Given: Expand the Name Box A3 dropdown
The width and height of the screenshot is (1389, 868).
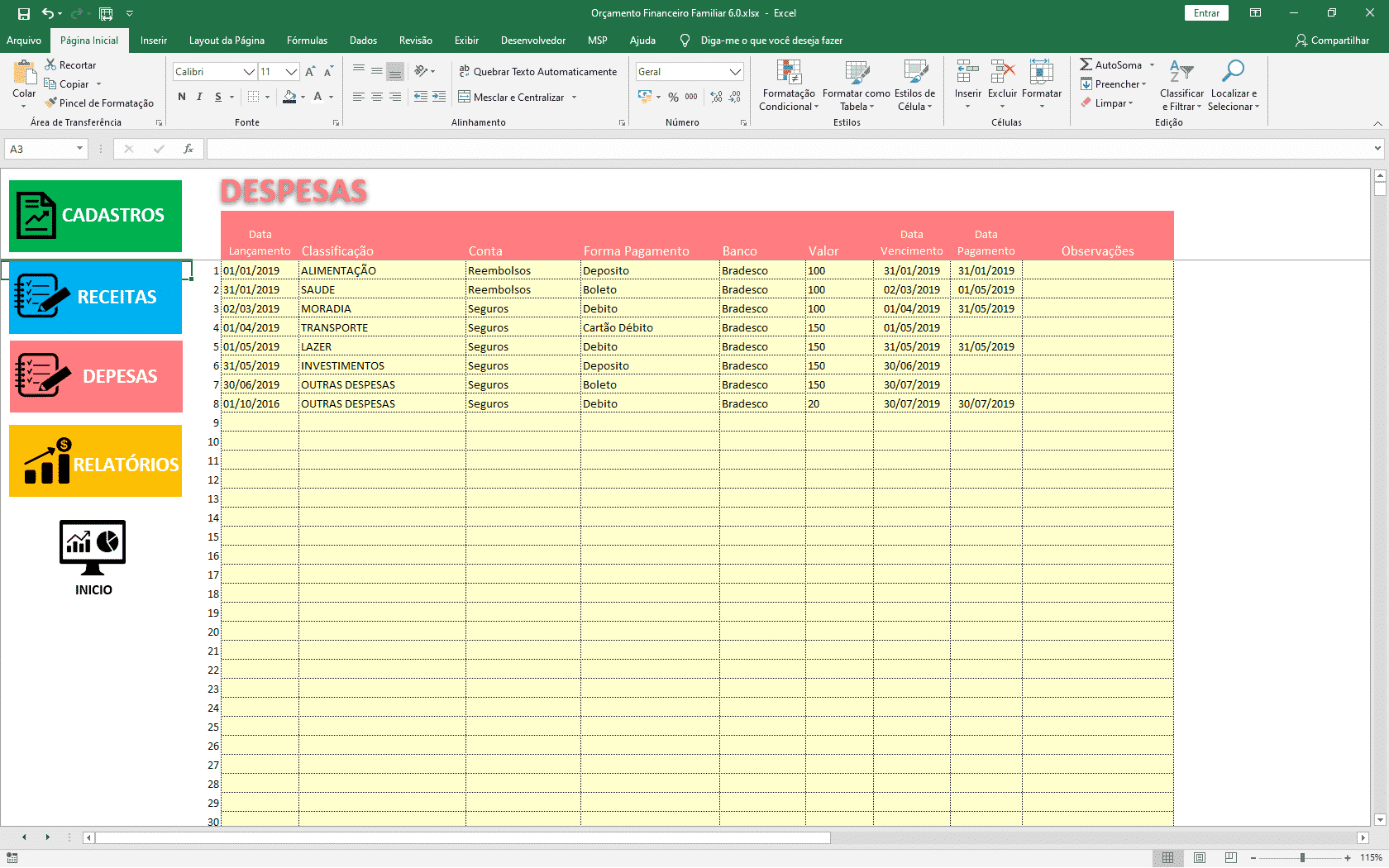Looking at the screenshot, I should tap(79, 149).
